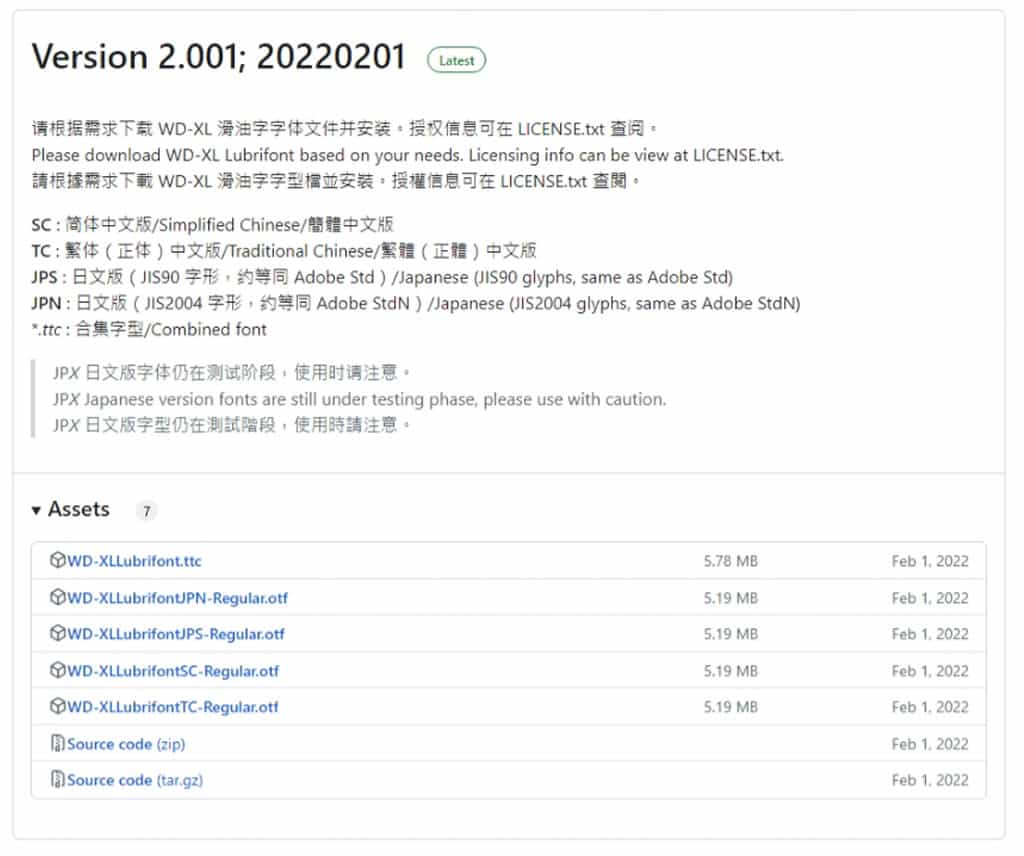Image resolution: width=1024 pixels, height=856 pixels.
Task: Click the Feb 1, 2022 date of JPS-Regular.otf
Action: click(930, 634)
